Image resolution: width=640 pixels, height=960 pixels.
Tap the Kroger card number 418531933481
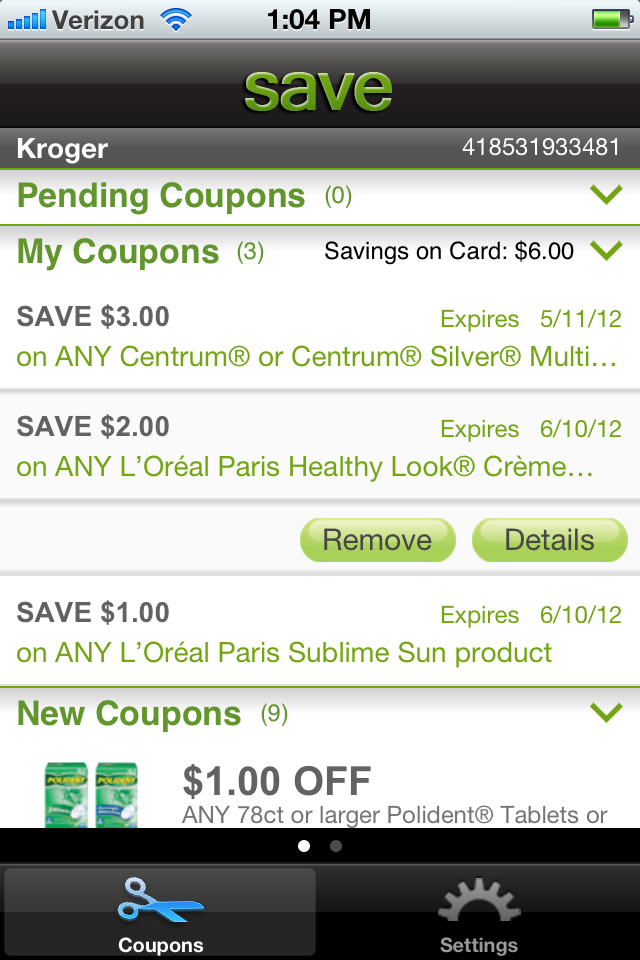540,148
